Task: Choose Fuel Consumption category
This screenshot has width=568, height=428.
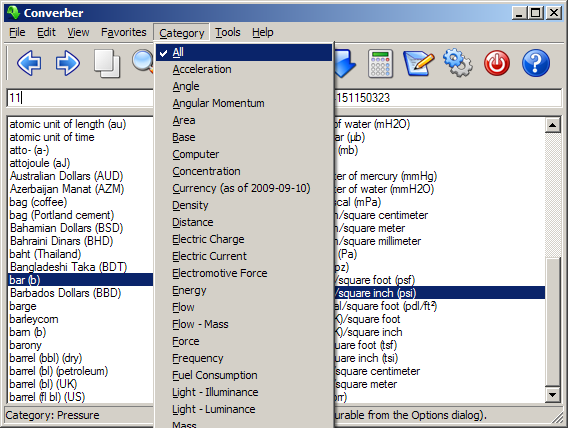Action: pyautogui.click(x=244, y=375)
